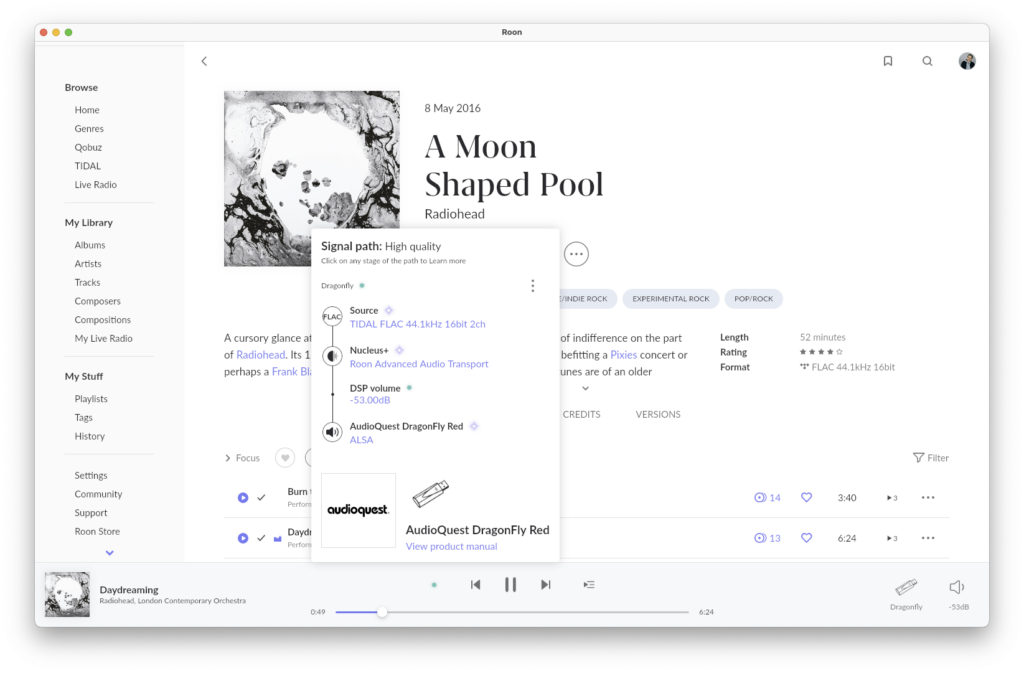Open the bookmark icon

tap(888, 61)
